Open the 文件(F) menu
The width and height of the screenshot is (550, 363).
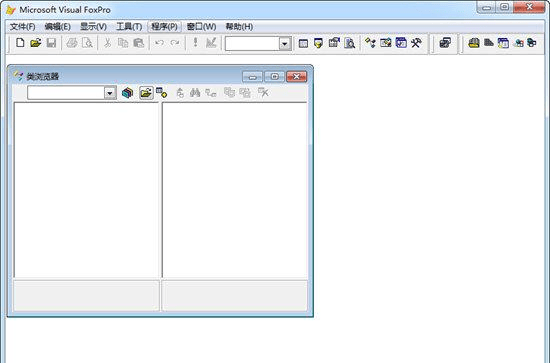point(22,27)
